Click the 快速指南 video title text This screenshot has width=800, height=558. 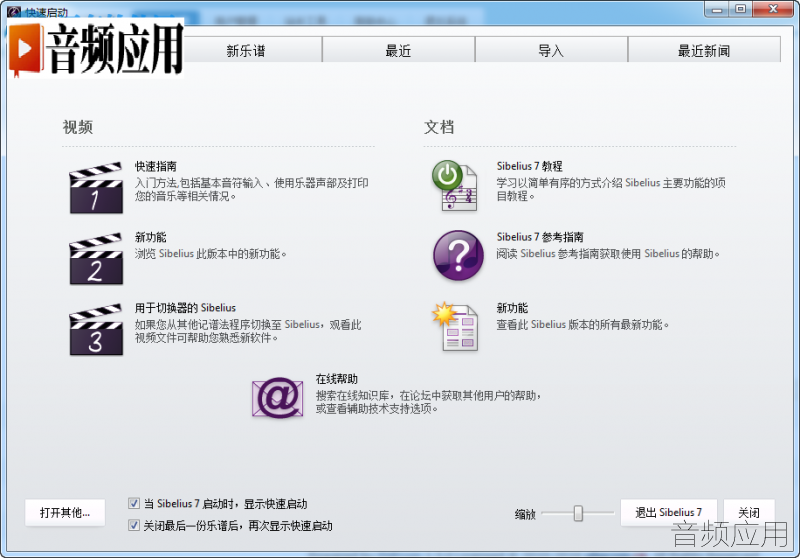156,166
